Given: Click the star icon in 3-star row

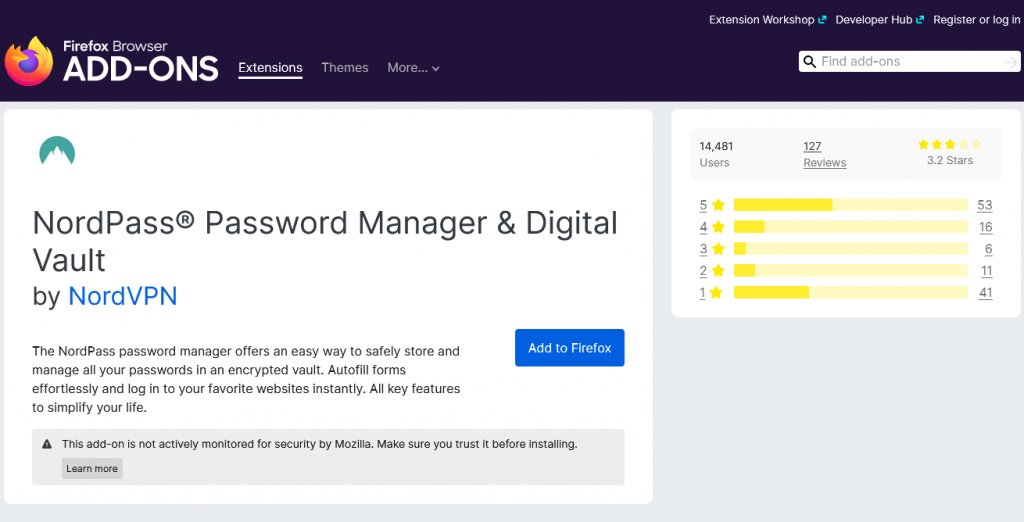Looking at the screenshot, I should [x=718, y=248].
